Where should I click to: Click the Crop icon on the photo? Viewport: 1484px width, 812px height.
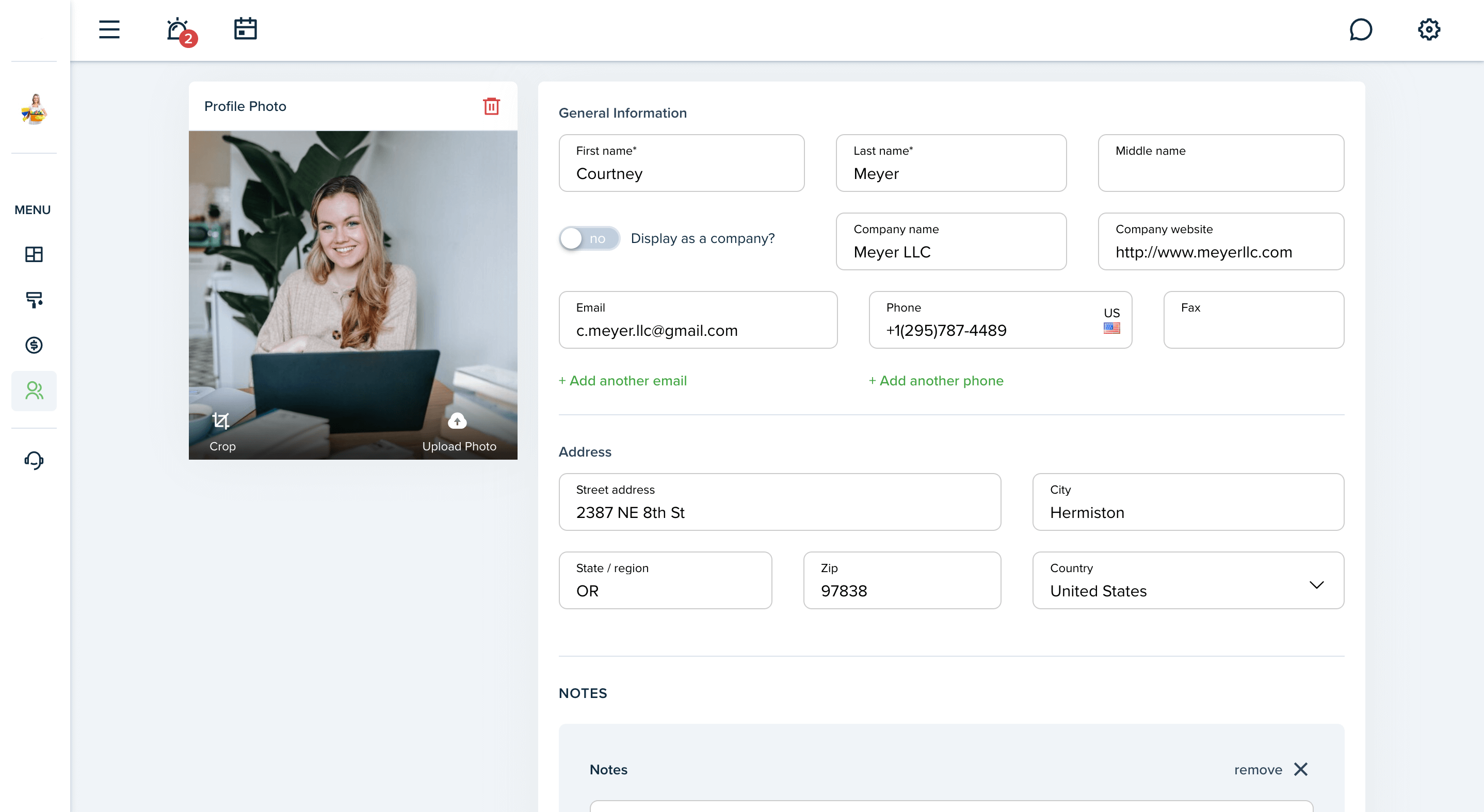(x=221, y=421)
